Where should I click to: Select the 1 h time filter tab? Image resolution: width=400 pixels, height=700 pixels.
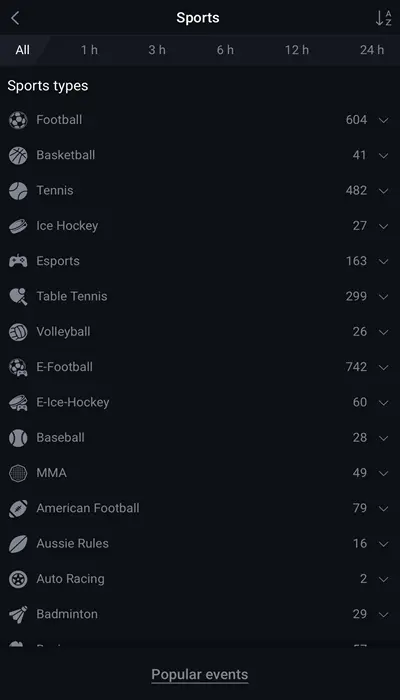(x=89, y=50)
